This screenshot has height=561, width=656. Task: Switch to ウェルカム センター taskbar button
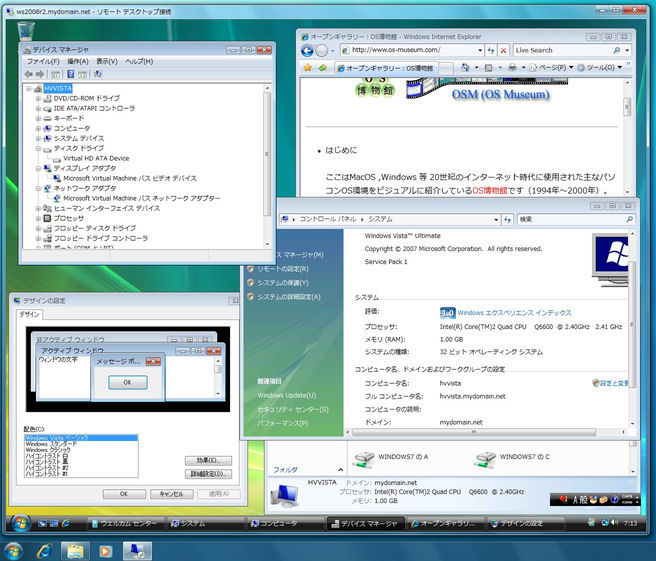pyautogui.click(x=124, y=523)
